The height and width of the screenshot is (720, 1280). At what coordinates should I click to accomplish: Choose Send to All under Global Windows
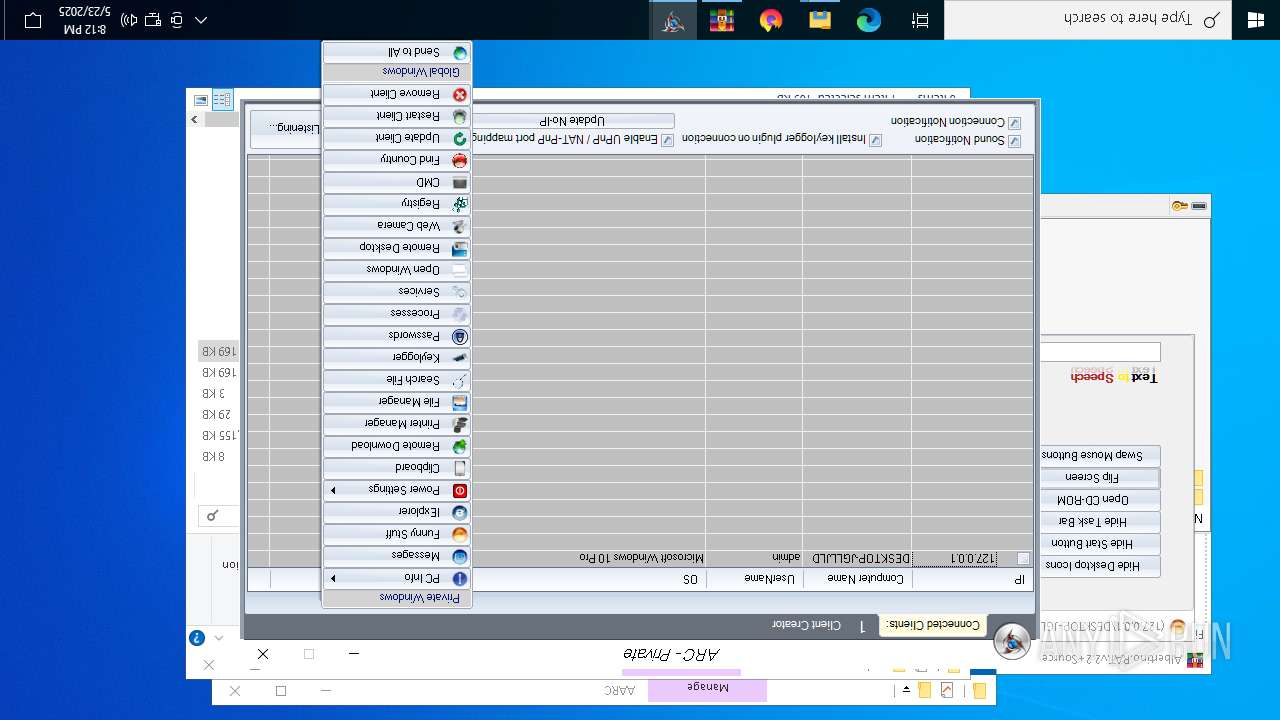point(397,52)
